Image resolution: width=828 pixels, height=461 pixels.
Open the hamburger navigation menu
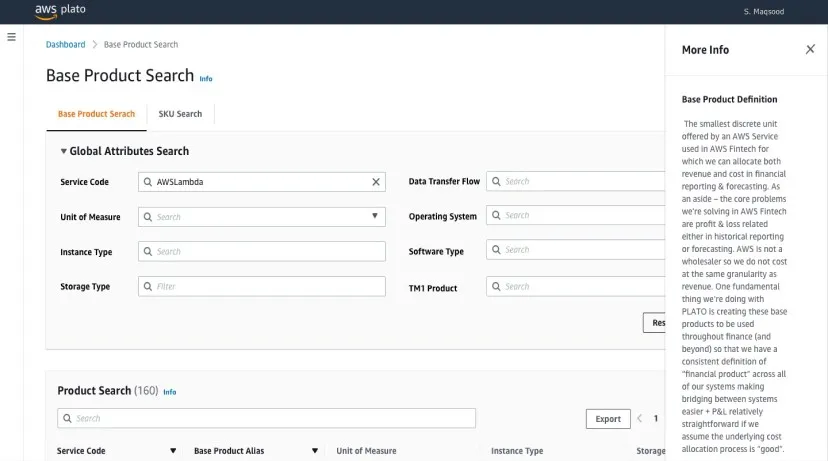point(11,37)
